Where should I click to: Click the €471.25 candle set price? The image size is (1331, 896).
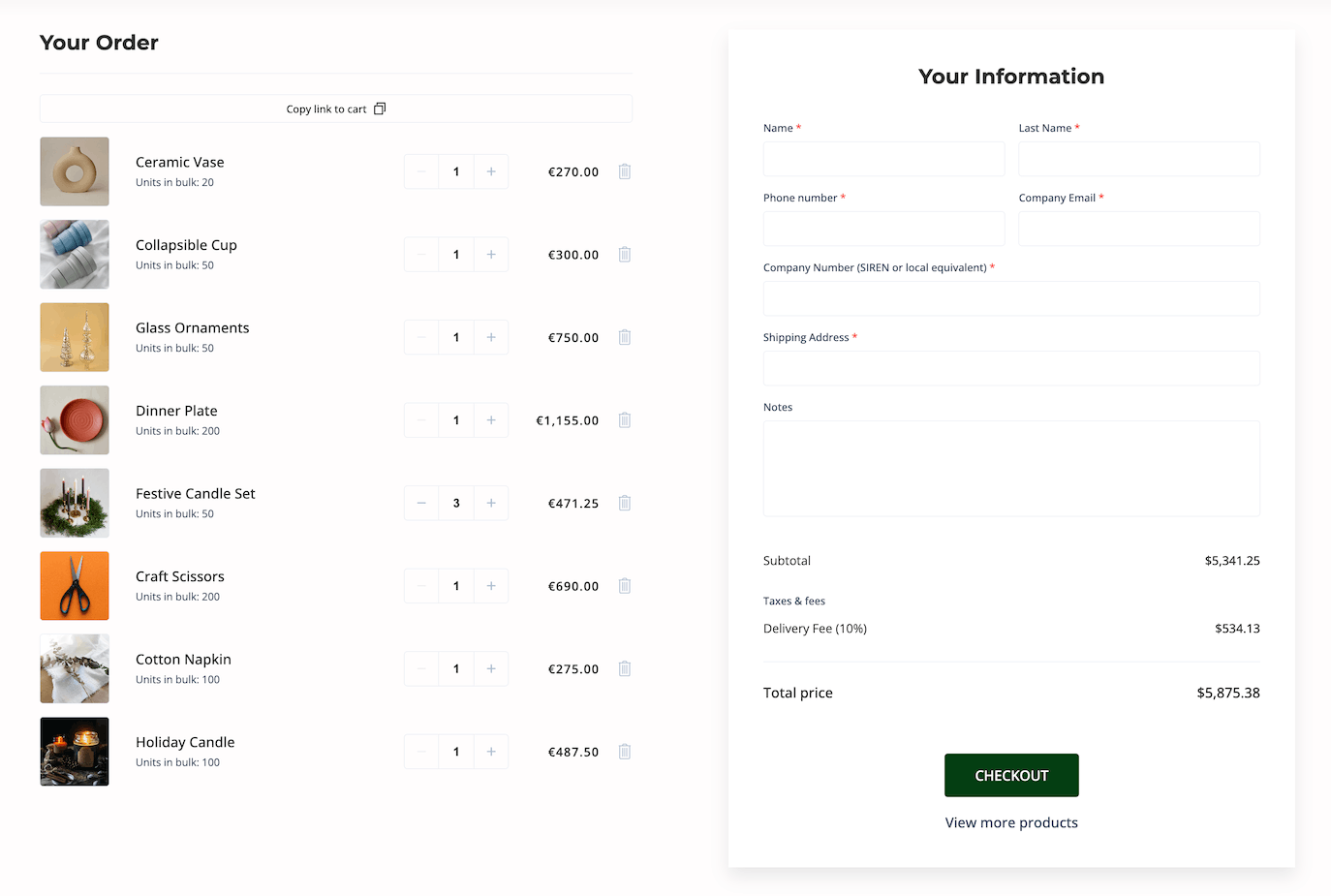(x=573, y=504)
